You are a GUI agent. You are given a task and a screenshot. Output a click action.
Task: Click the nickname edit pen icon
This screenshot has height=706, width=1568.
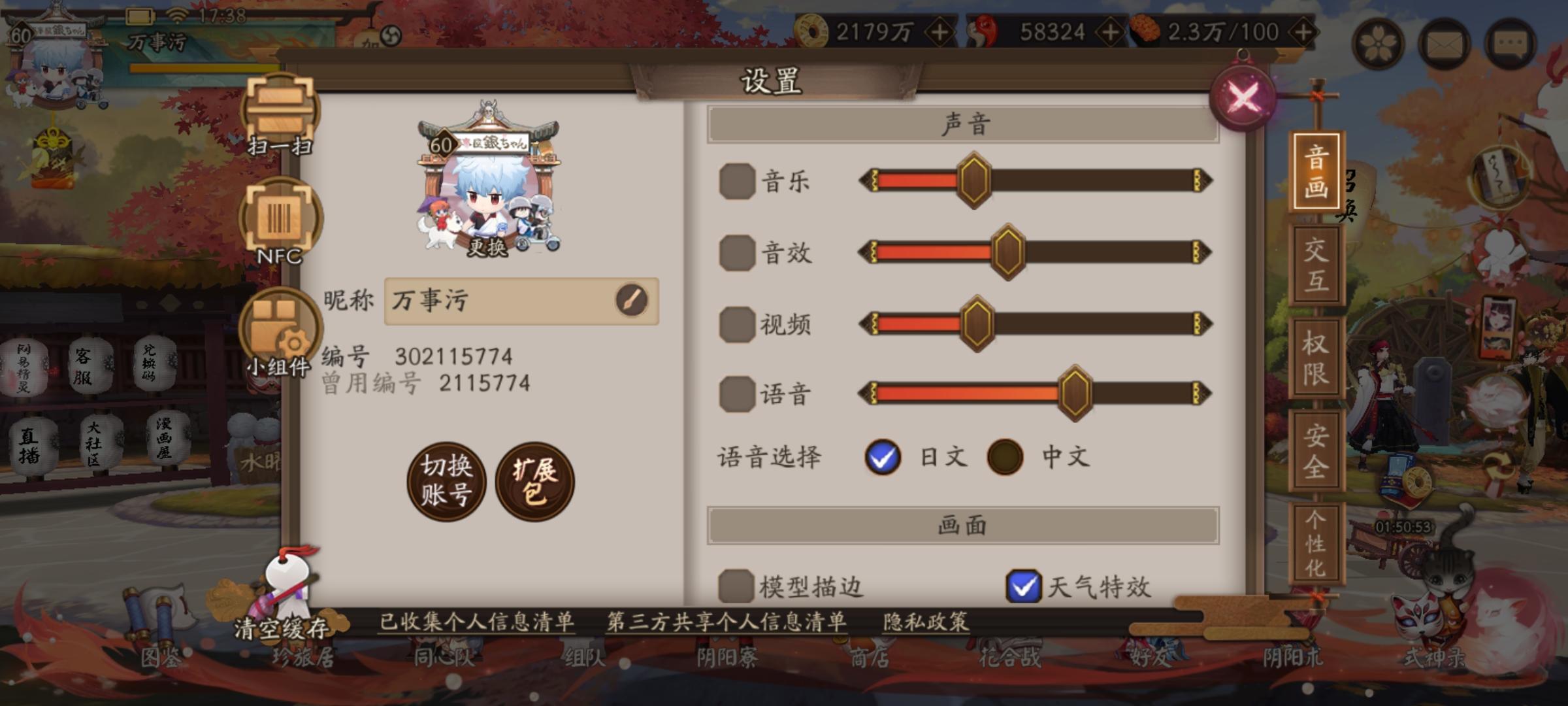631,300
